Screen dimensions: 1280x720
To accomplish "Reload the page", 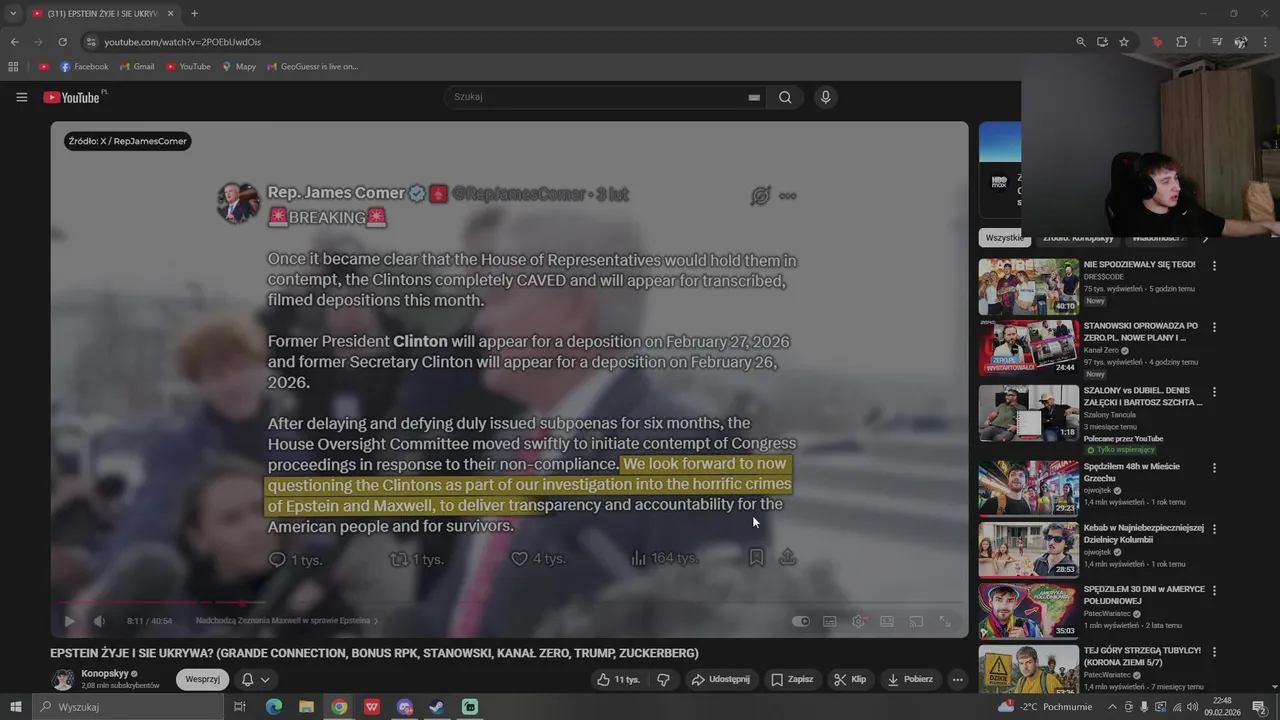I will click(62, 42).
